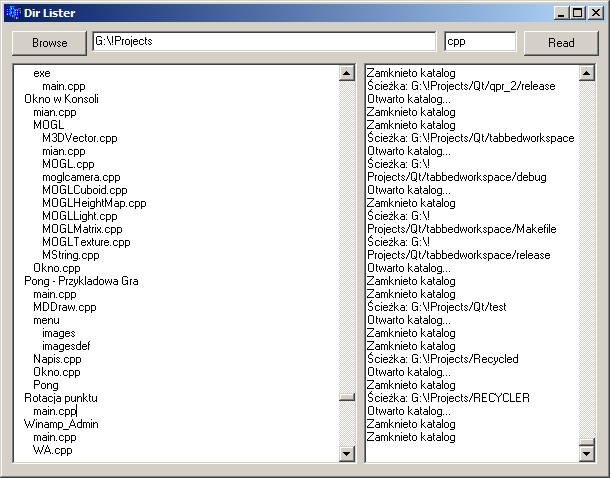
Task: Focus the G:\!Projects path field
Action: (264, 41)
